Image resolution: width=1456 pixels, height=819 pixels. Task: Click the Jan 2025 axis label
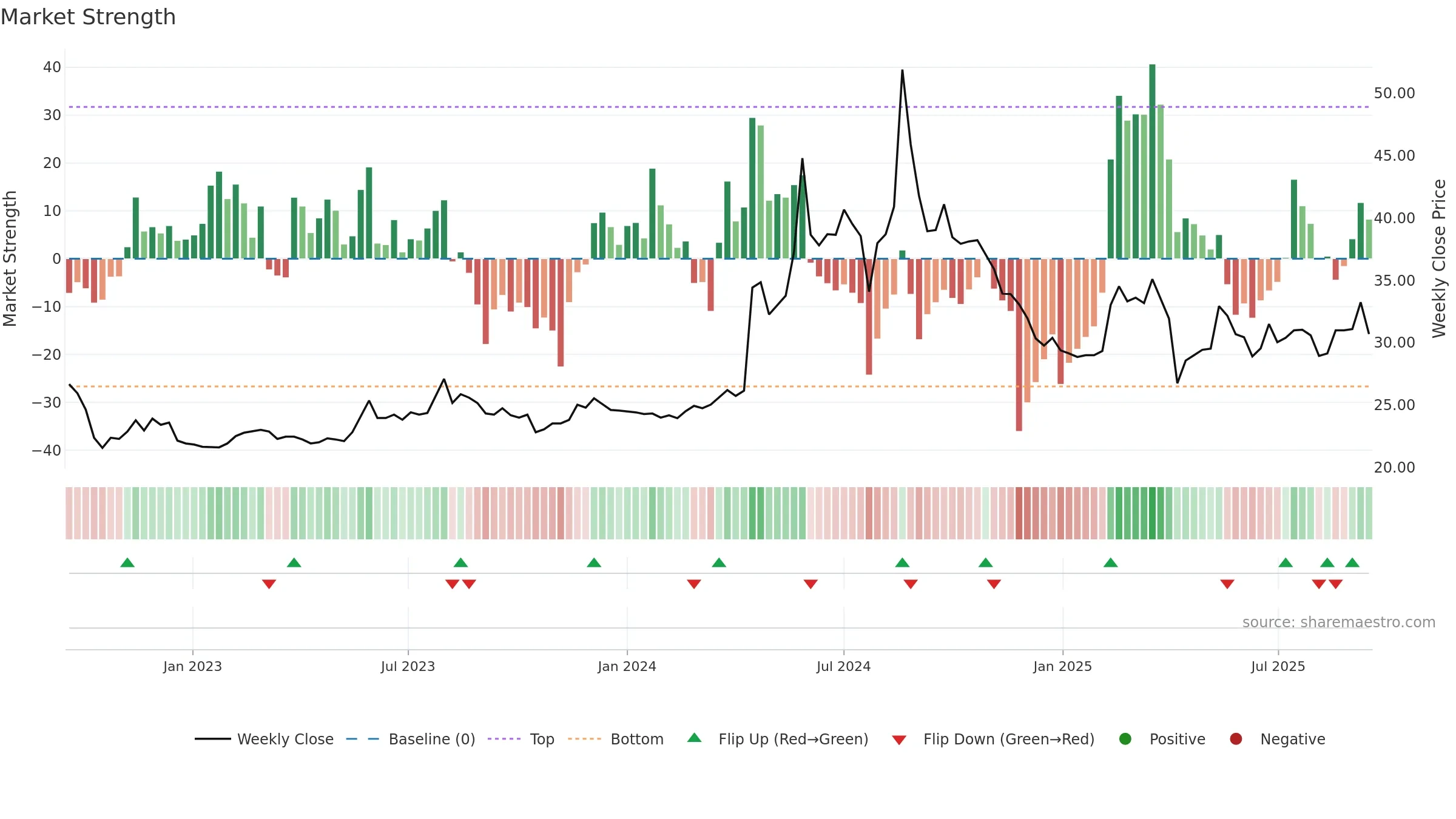tap(1063, 666)
